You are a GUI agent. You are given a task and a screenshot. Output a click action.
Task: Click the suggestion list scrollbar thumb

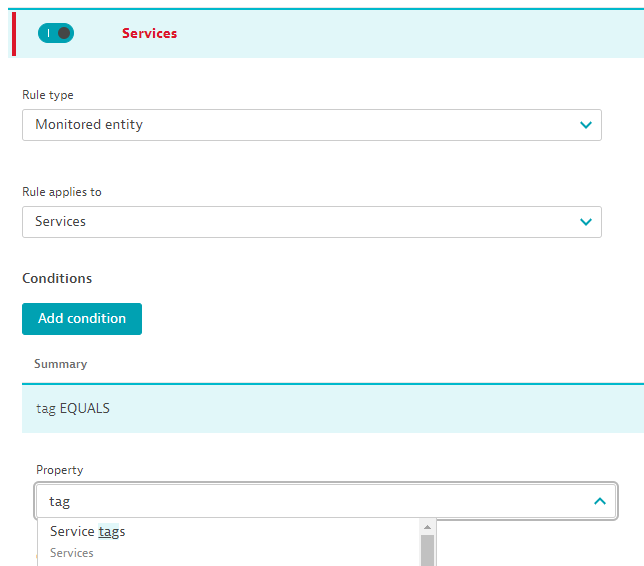point(427,551)
